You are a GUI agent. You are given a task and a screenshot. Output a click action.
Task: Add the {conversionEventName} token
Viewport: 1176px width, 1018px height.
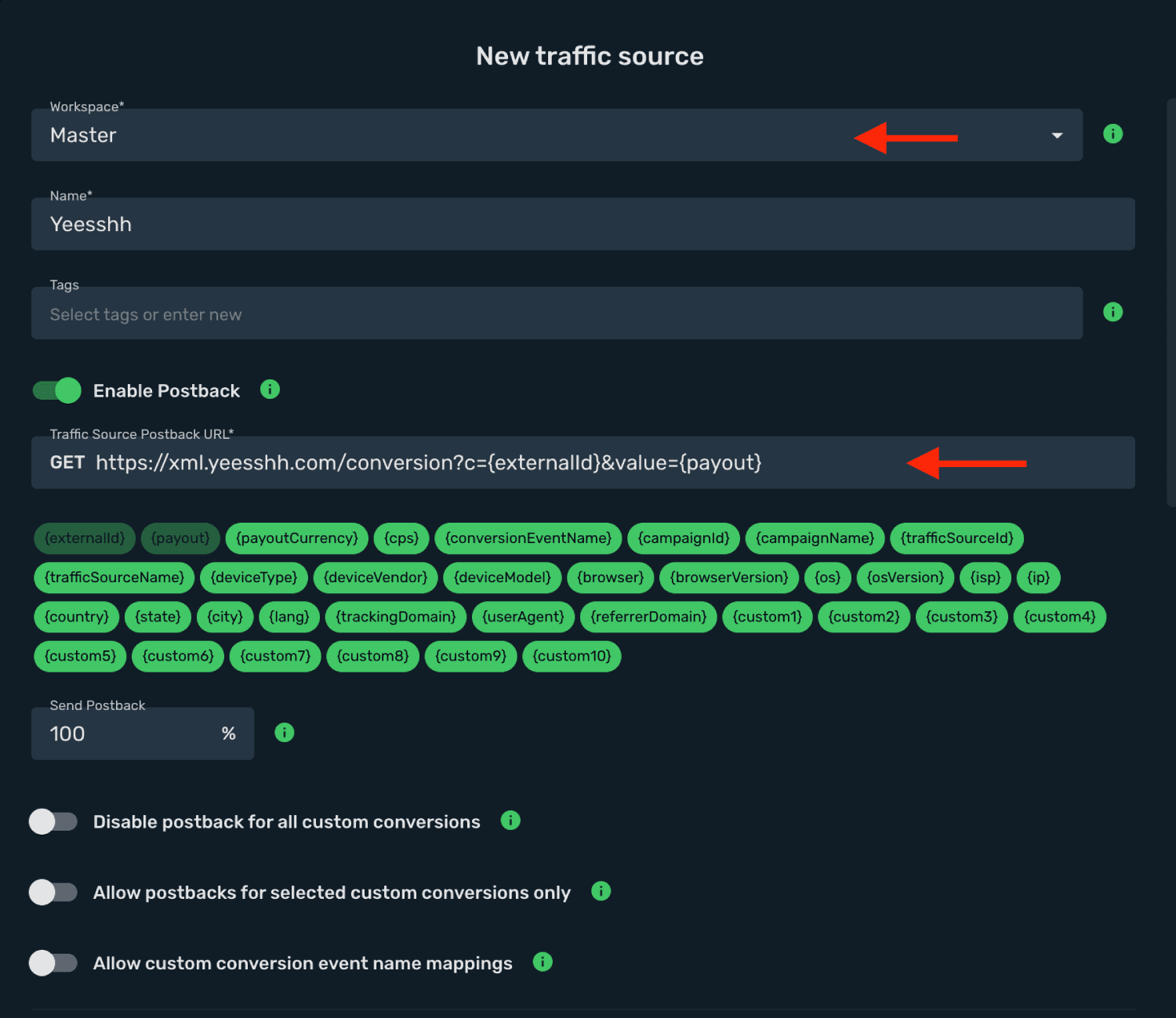click(x=528, y=538)
